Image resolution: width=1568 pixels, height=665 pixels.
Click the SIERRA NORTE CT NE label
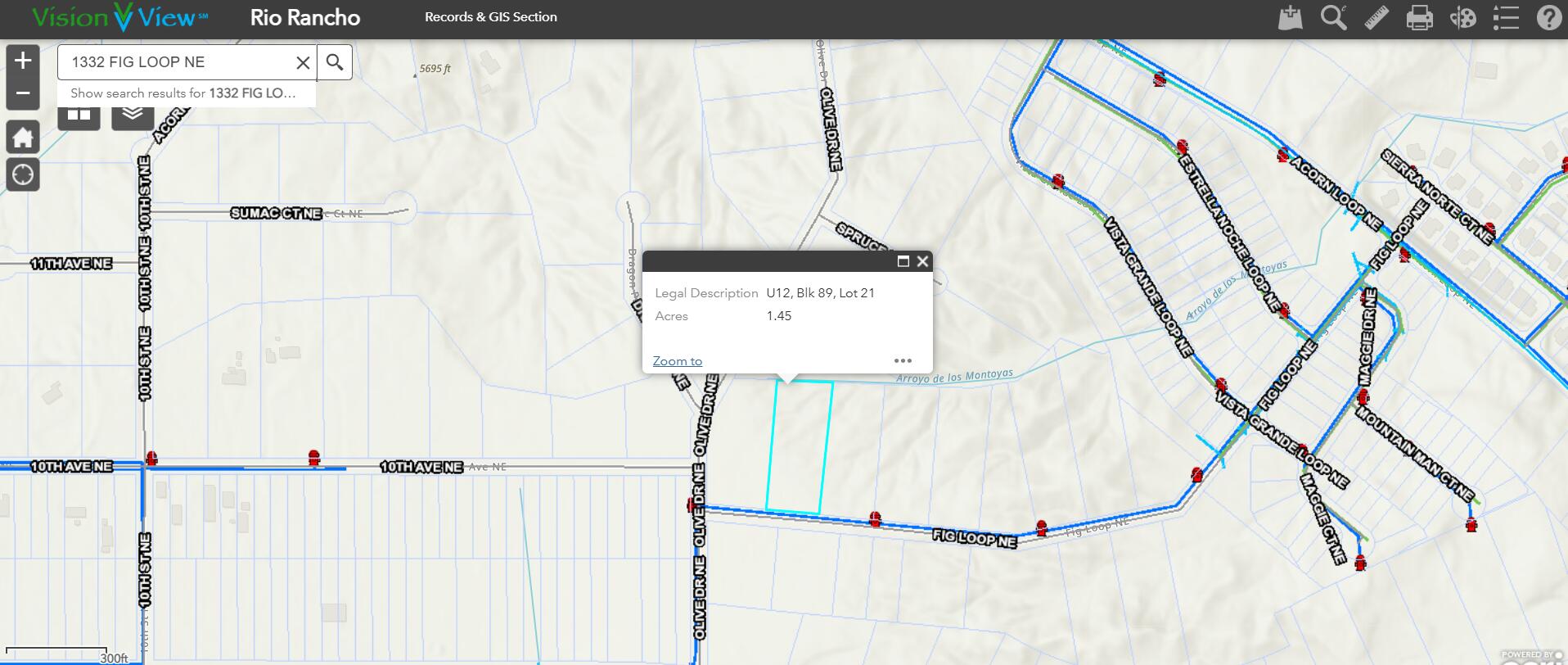[1438, 197]
